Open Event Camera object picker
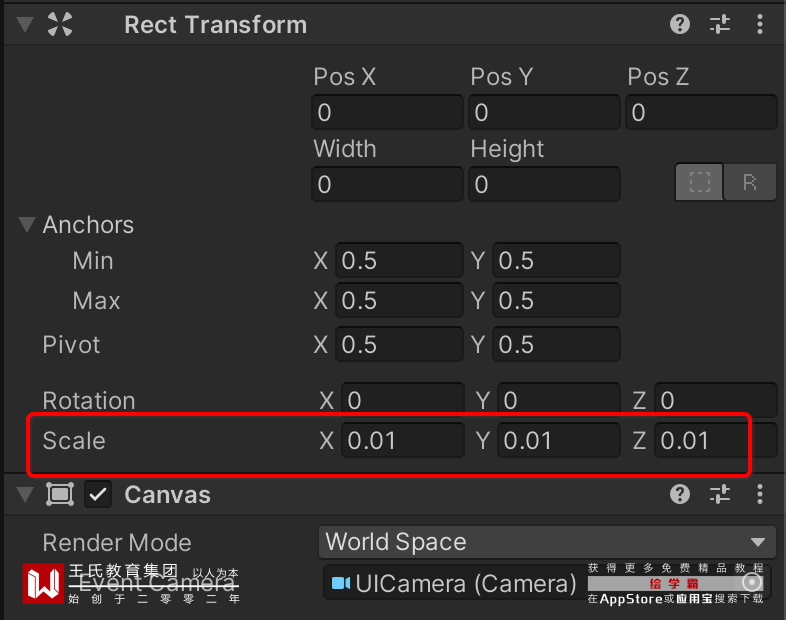Viewport: 786px width, 620px height. tap(753, 582)
